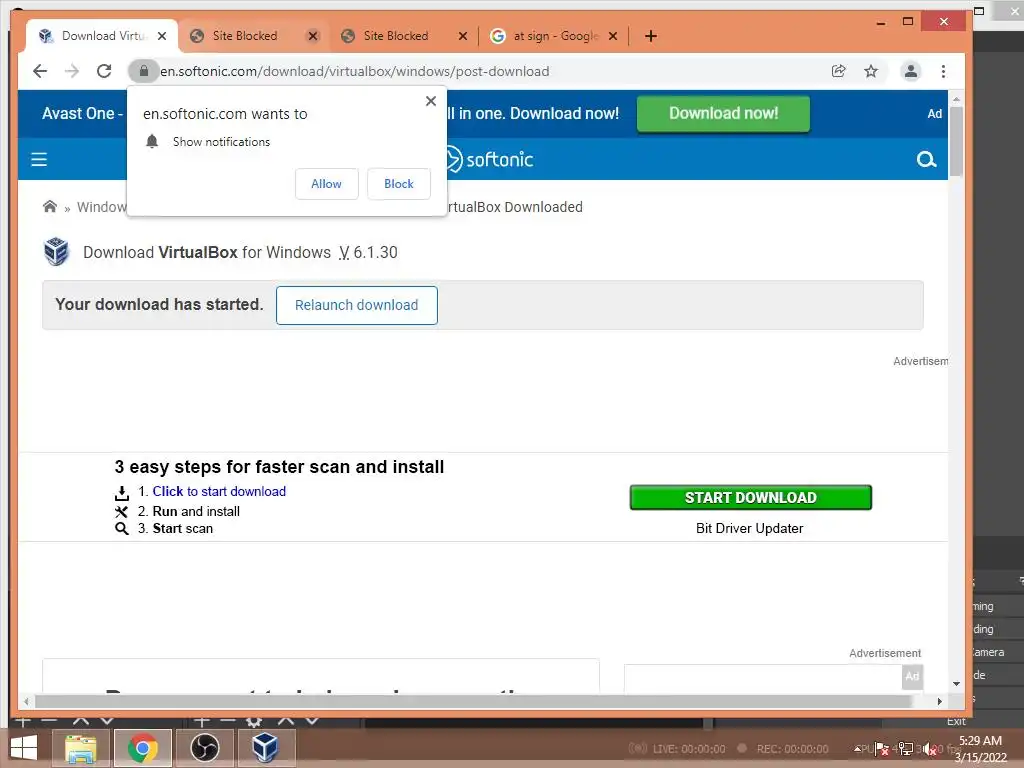Click Download now! Avast button
Viewport: 1024px width, 768px height.
click(x=724, y=114)
